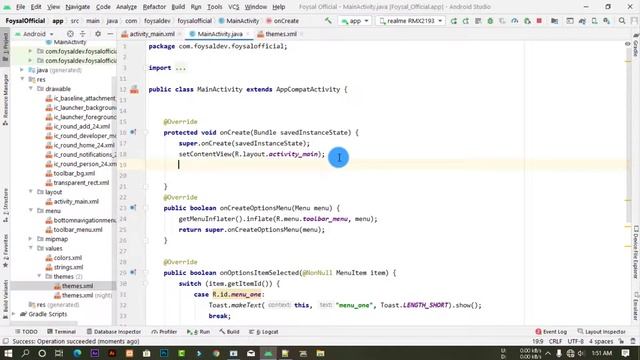
Task: Open Windows Start menu
Action: point(8,353)
